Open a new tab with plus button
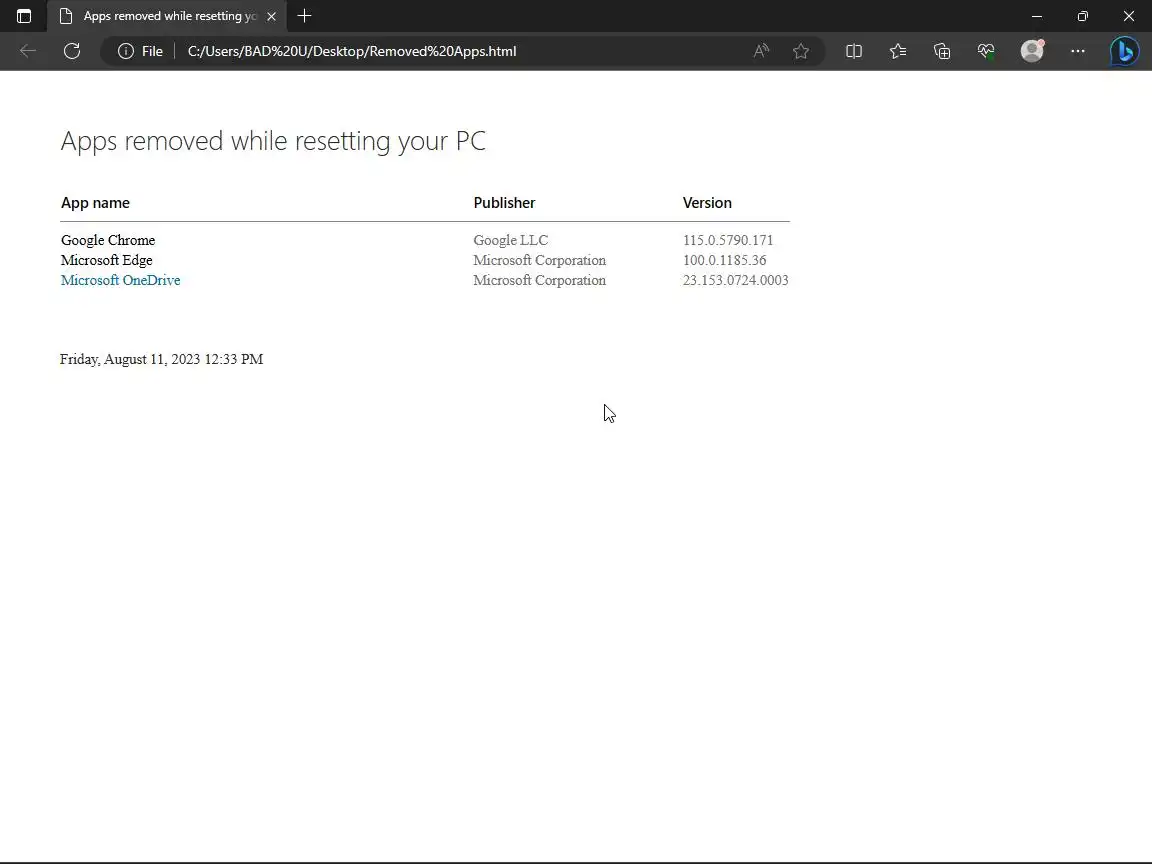The width and height of the screenshot is (1152, 864). pyautogui.click(x=304, y=16)
